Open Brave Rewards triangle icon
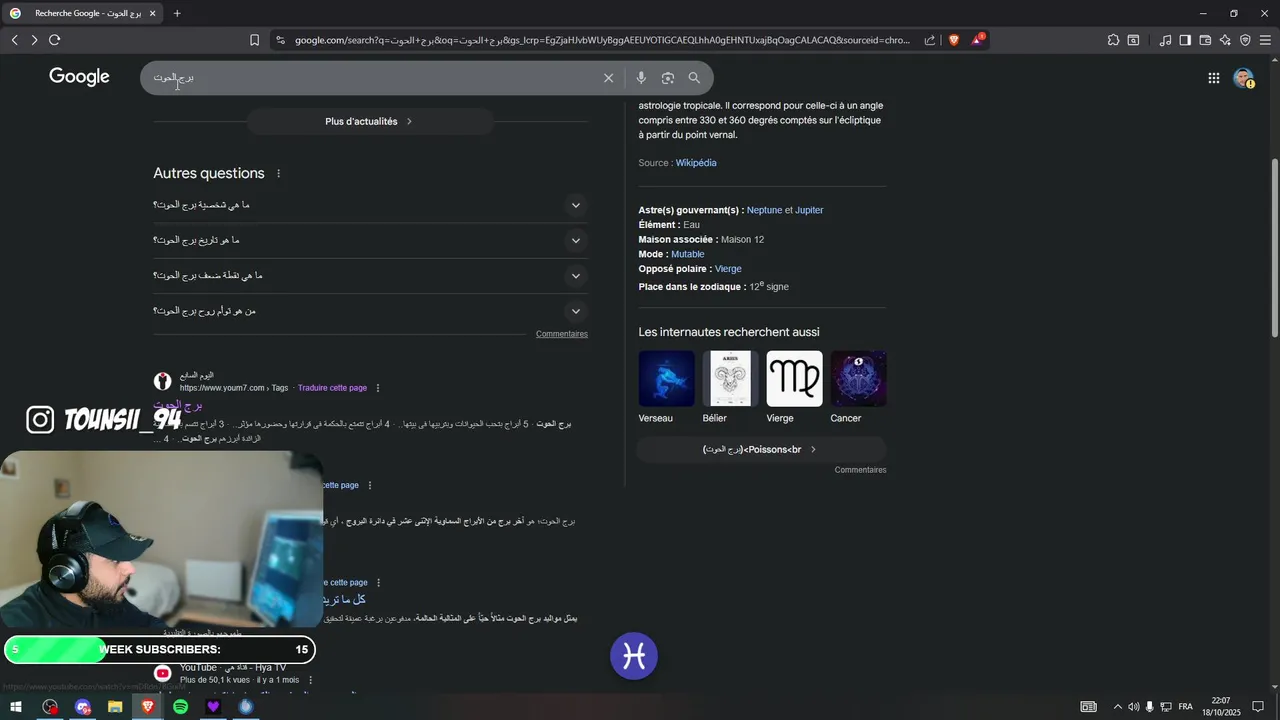 pyautogui.click(x=978, y=40)
